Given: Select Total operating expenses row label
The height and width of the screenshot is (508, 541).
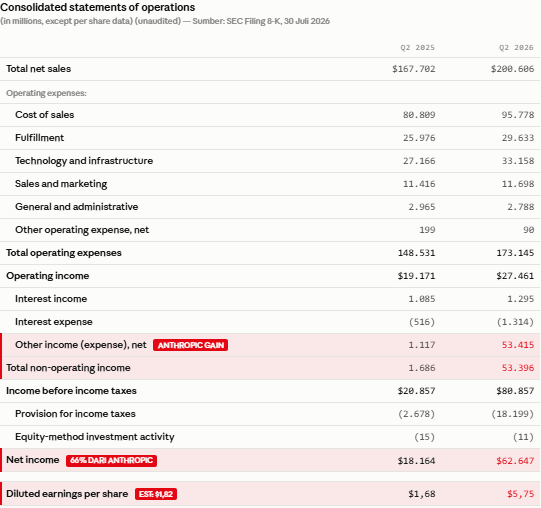Looking at the screenshot, I should pos(64,253).
